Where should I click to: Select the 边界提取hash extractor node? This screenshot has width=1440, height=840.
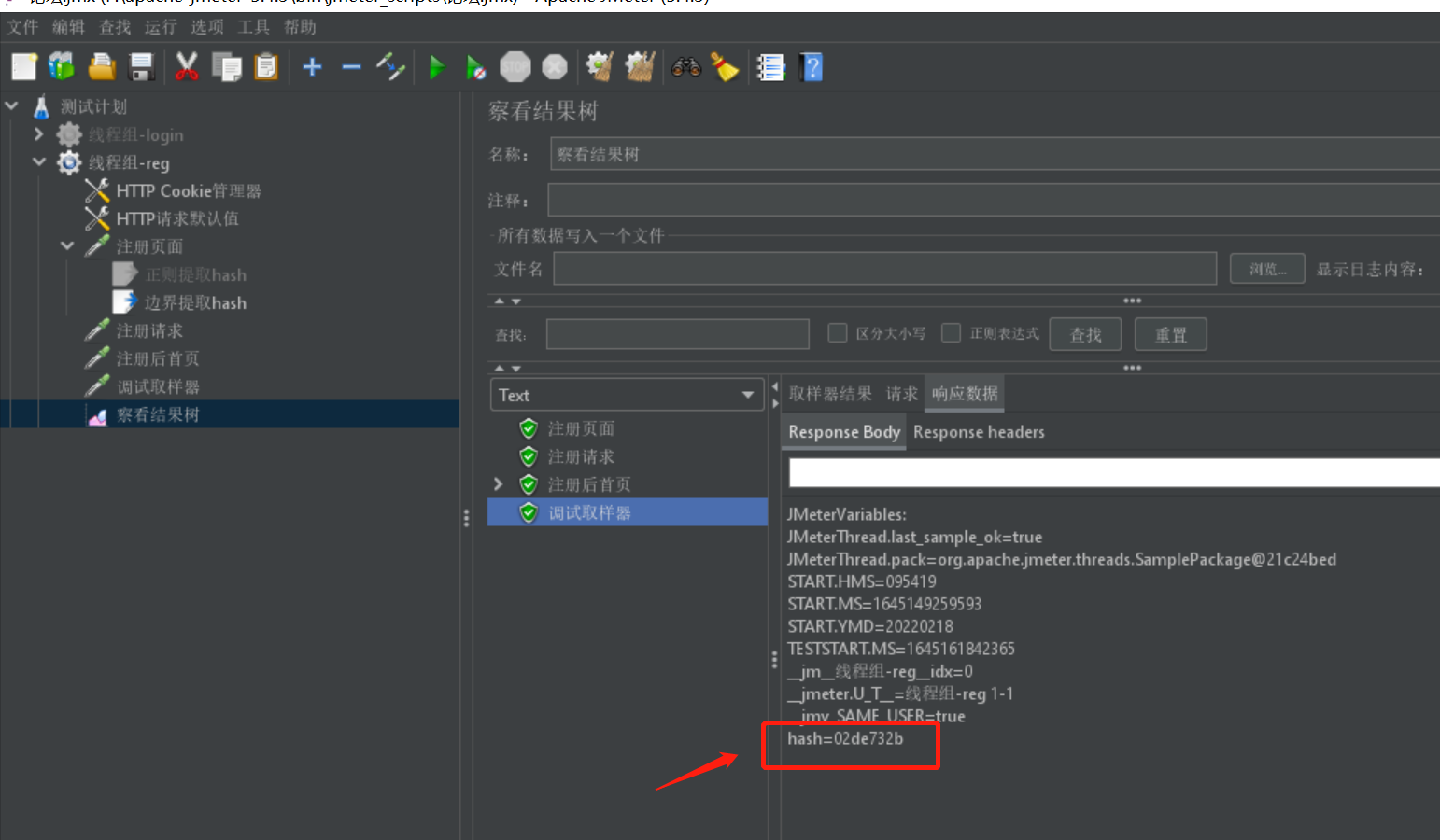point(195,302)
